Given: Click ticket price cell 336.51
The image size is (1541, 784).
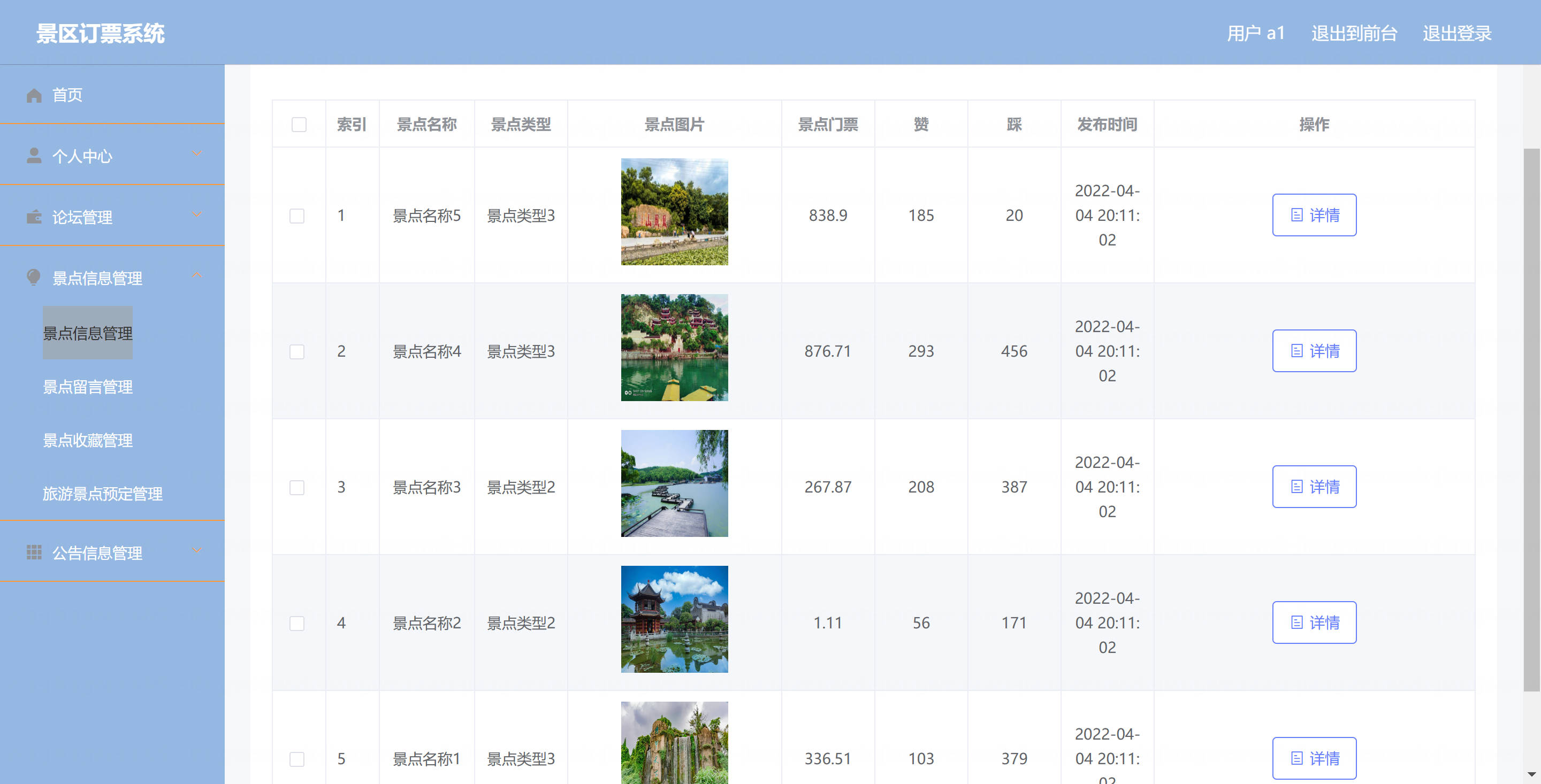Looking at the screenshot, I should [x=828, y=758].
